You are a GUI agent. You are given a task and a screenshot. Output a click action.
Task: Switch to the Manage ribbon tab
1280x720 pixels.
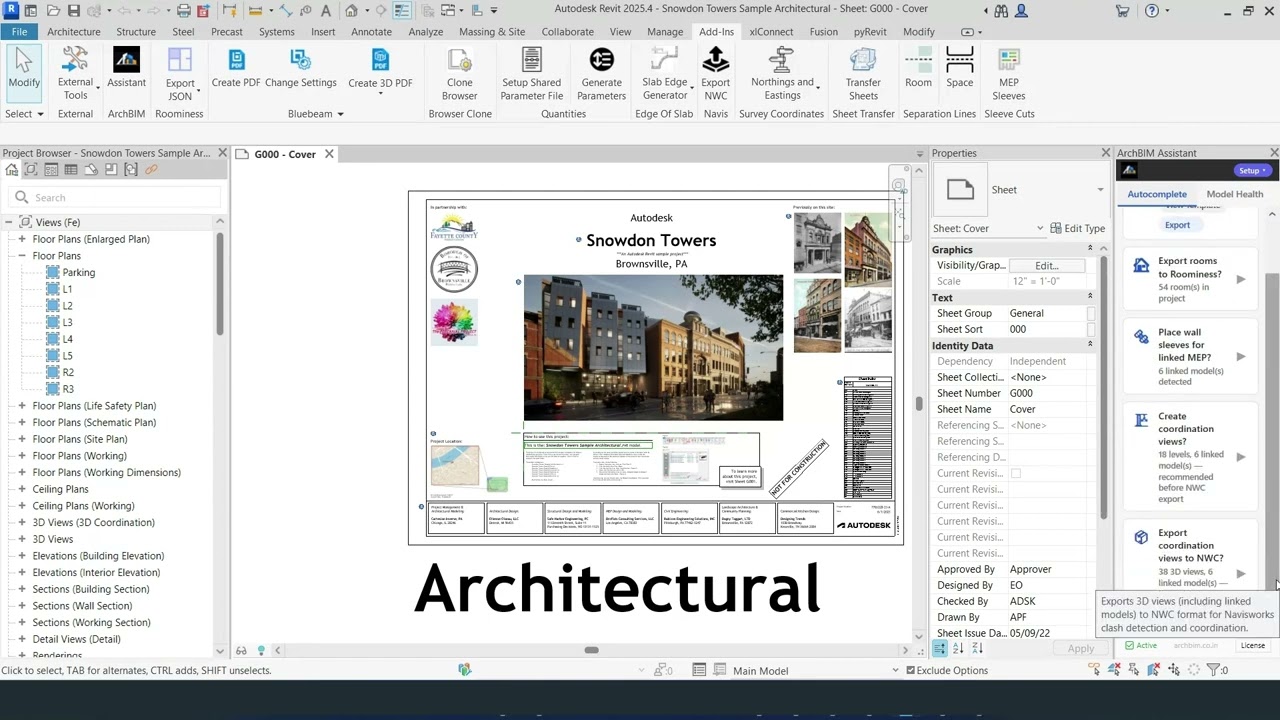pyautogui.click(x=665, y=31)
